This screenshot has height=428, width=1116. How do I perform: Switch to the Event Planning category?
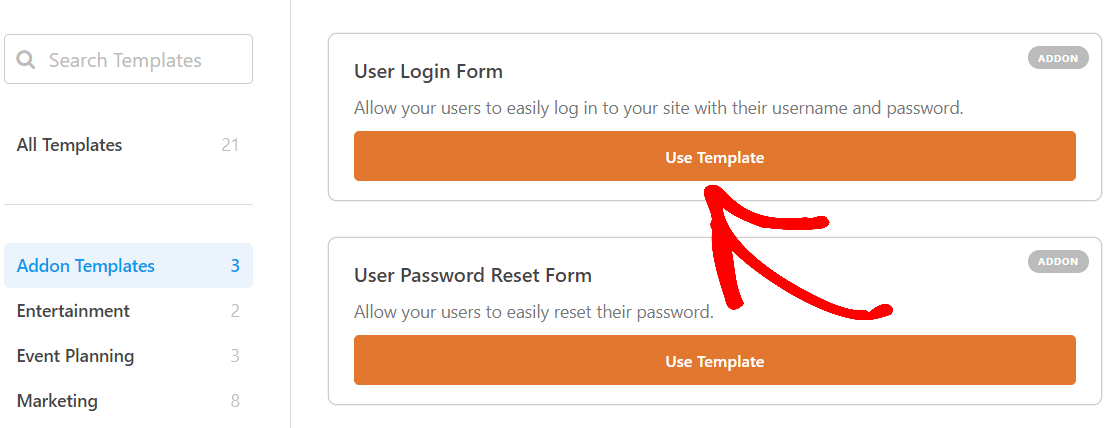pos(75,356)
